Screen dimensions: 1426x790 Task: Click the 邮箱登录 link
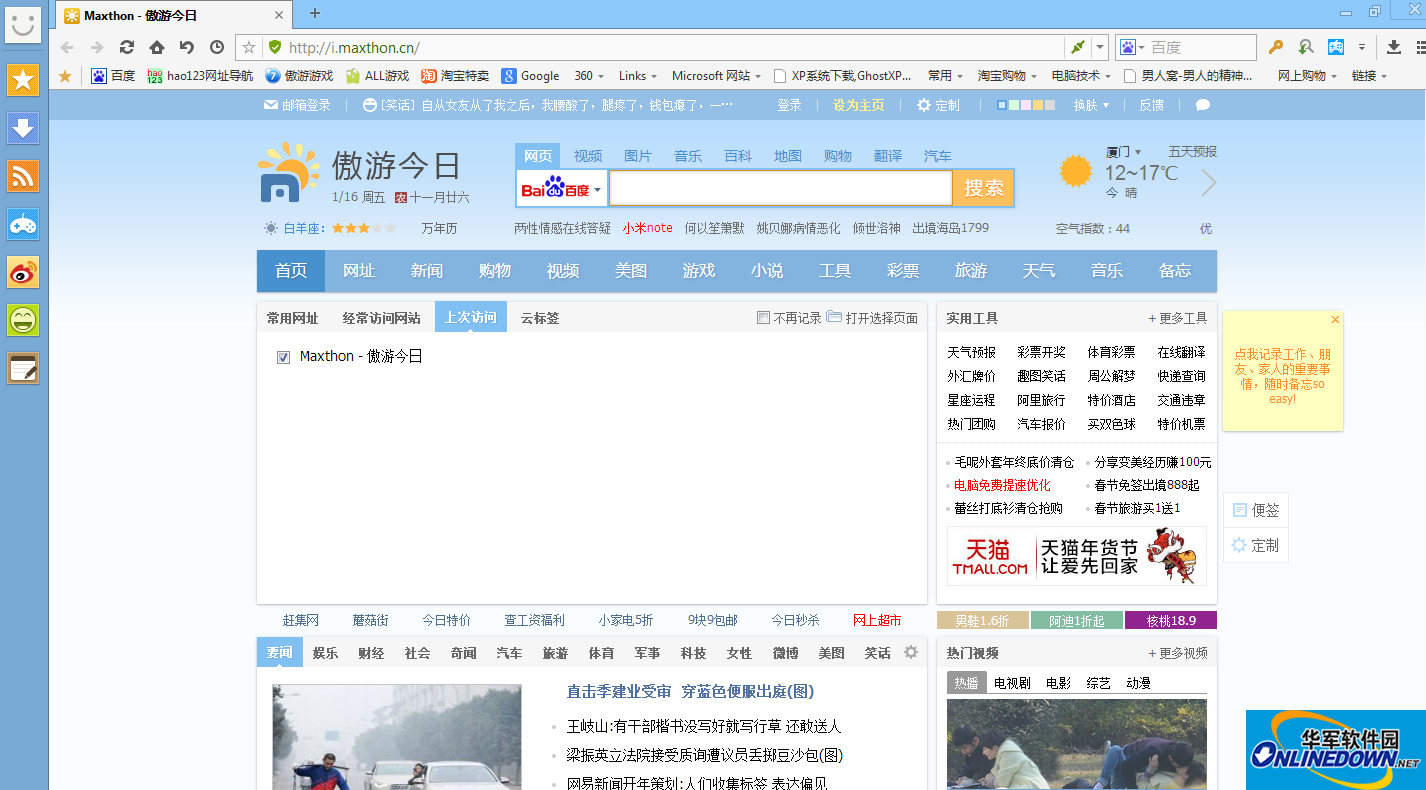(x=297, y=105)
